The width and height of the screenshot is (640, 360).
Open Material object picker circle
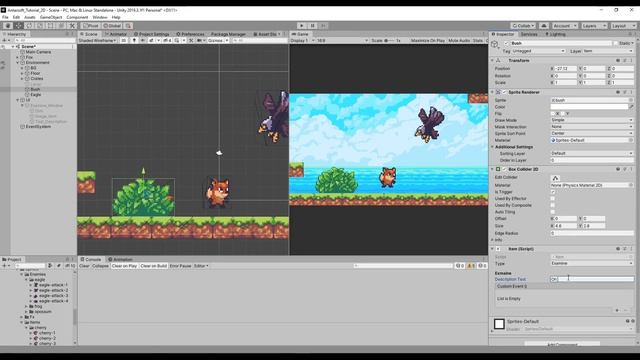(631, 140)
